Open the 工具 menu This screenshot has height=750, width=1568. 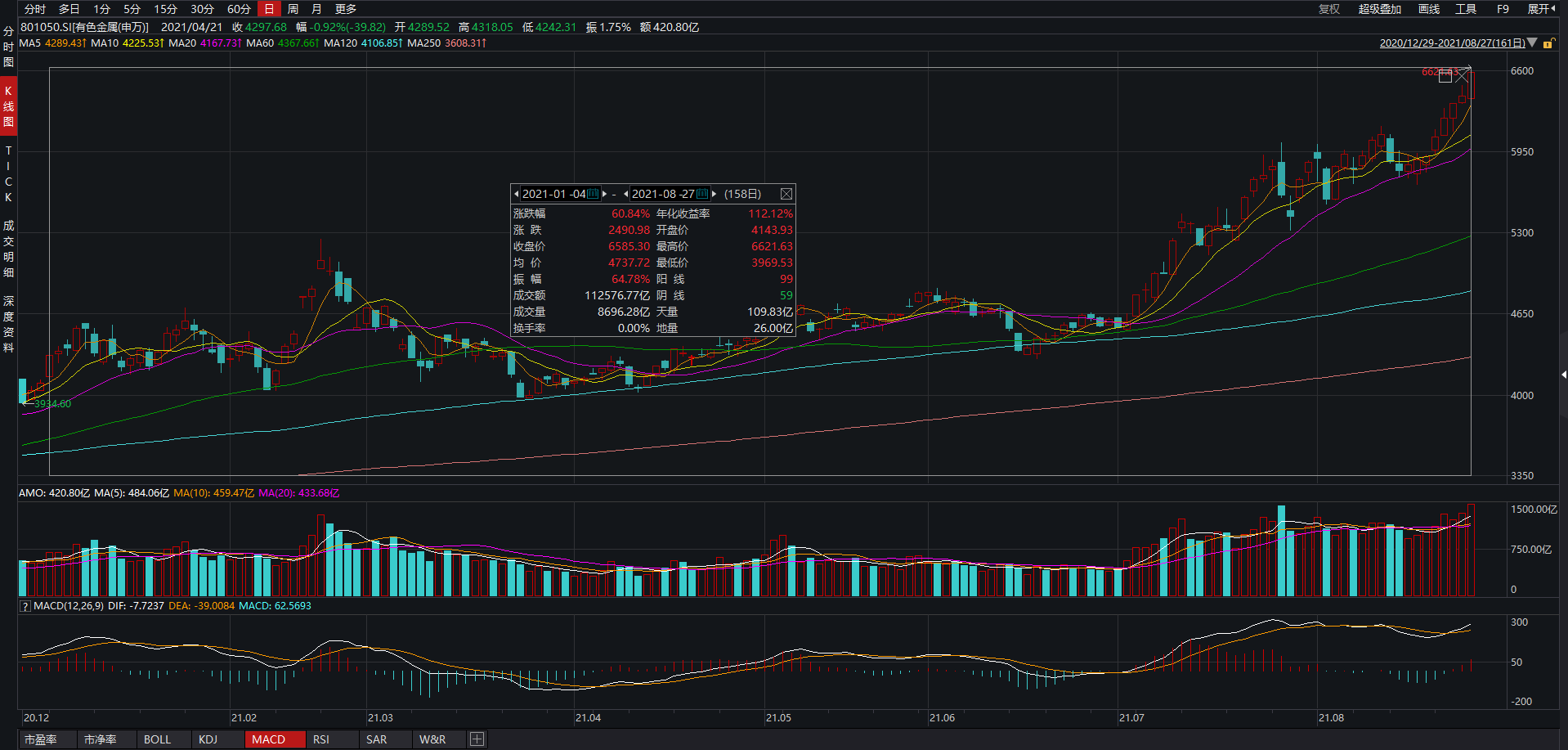pos(1466,9)
